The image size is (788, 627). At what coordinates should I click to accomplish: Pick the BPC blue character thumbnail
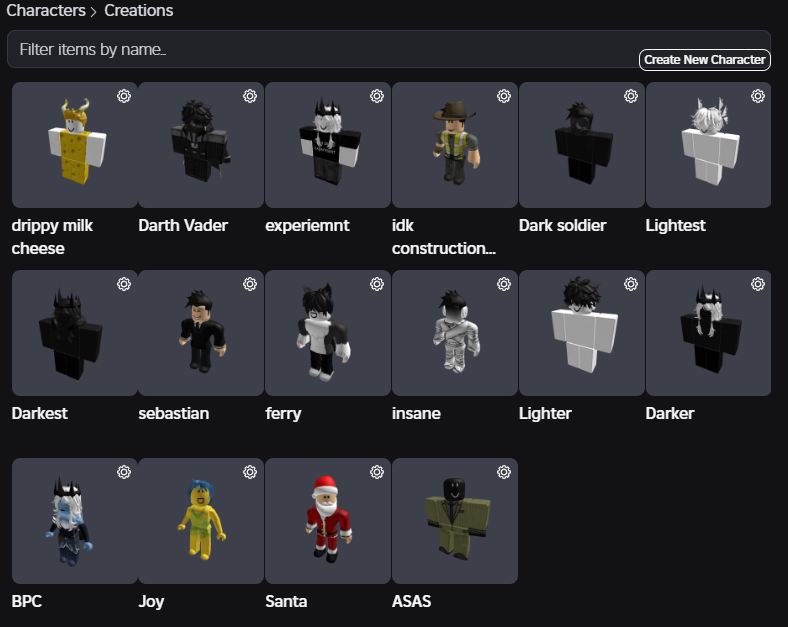point(74,520)
